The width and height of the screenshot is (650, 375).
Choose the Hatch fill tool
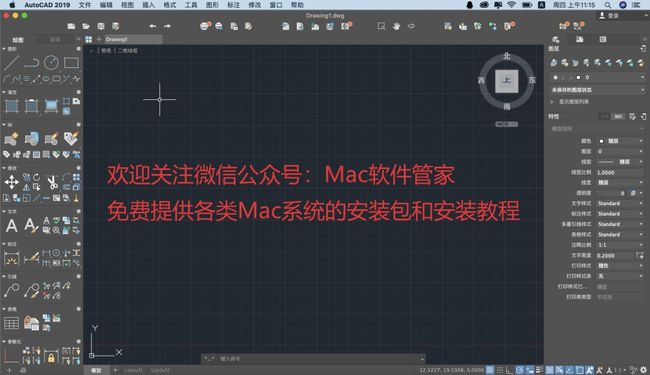click(12, 106)
